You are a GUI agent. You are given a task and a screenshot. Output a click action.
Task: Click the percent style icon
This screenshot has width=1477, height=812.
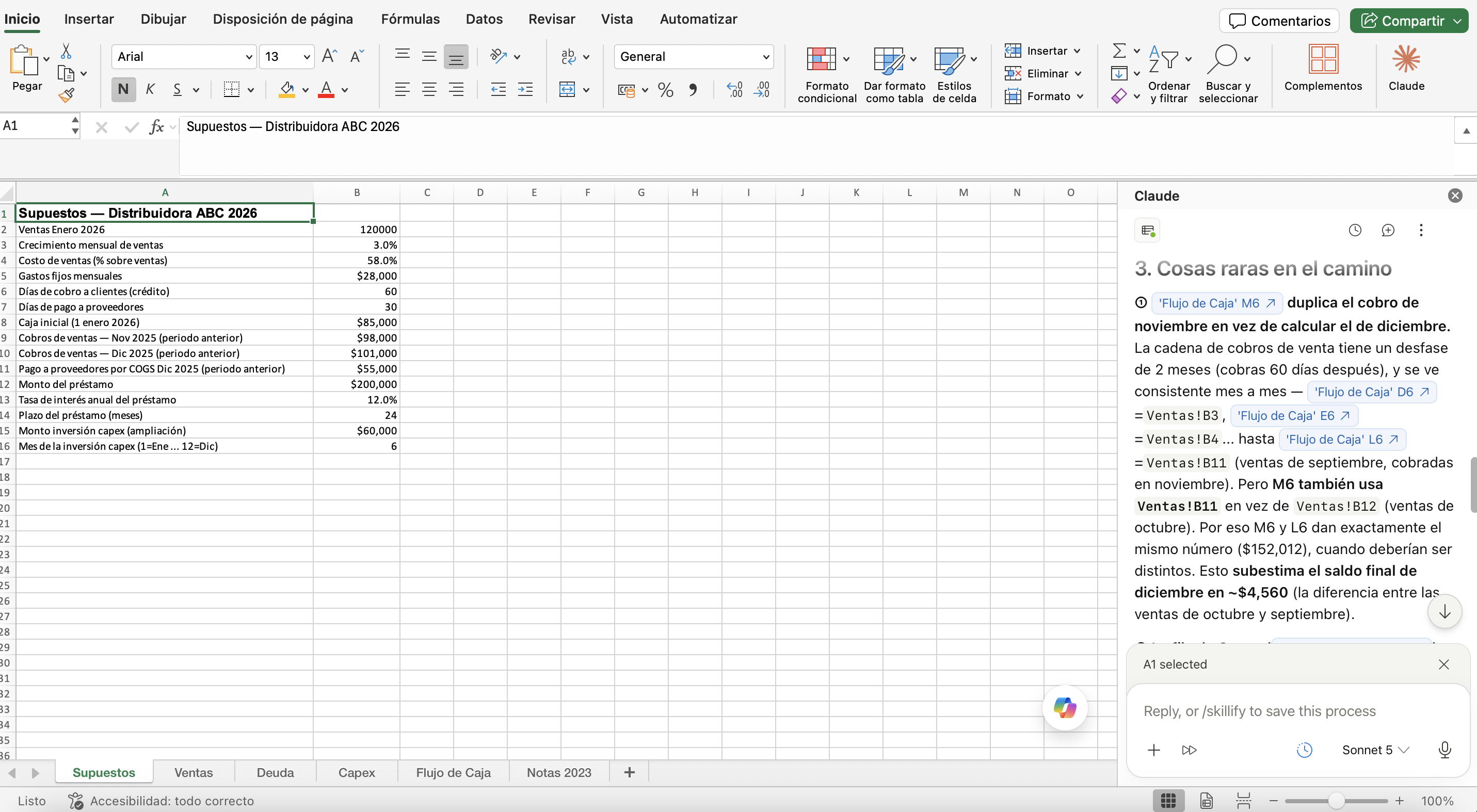(x=665, y=90)
